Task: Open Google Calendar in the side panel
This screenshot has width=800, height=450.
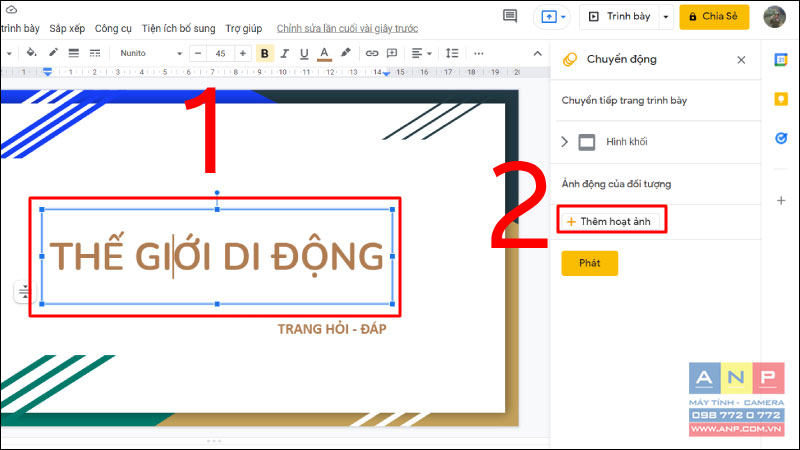Action: [781, 60]
